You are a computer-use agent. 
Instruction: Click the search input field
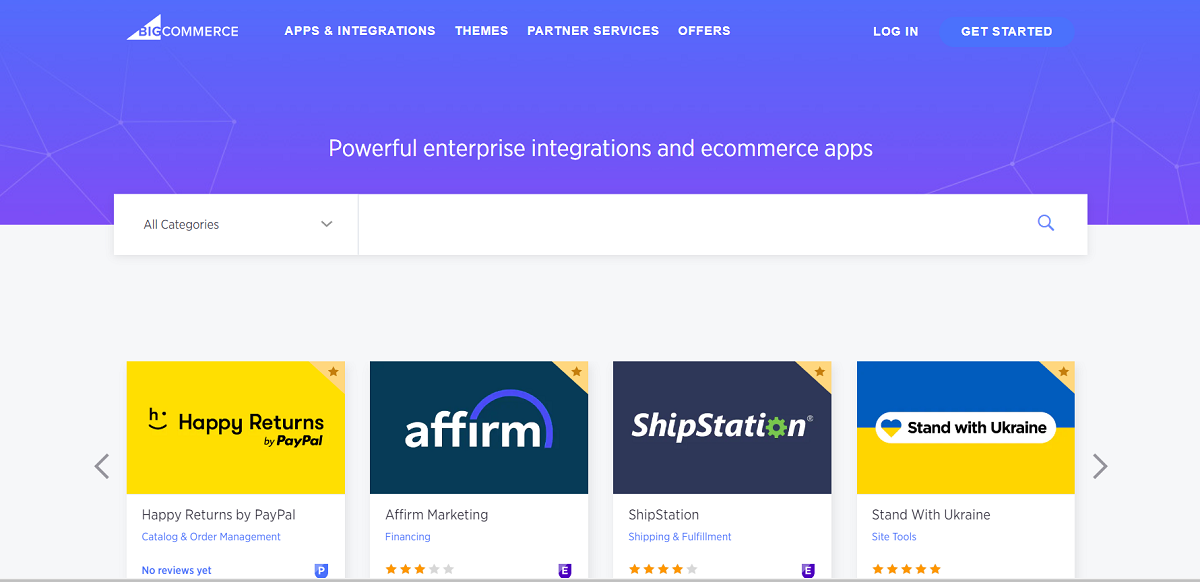(x=700, y=224)
